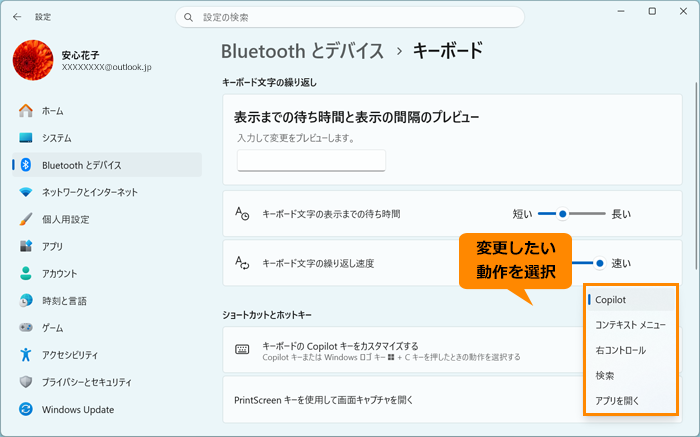Open the 安心花子 profile picture
This screenshot has height=437, width=700.
pos(33,60)
